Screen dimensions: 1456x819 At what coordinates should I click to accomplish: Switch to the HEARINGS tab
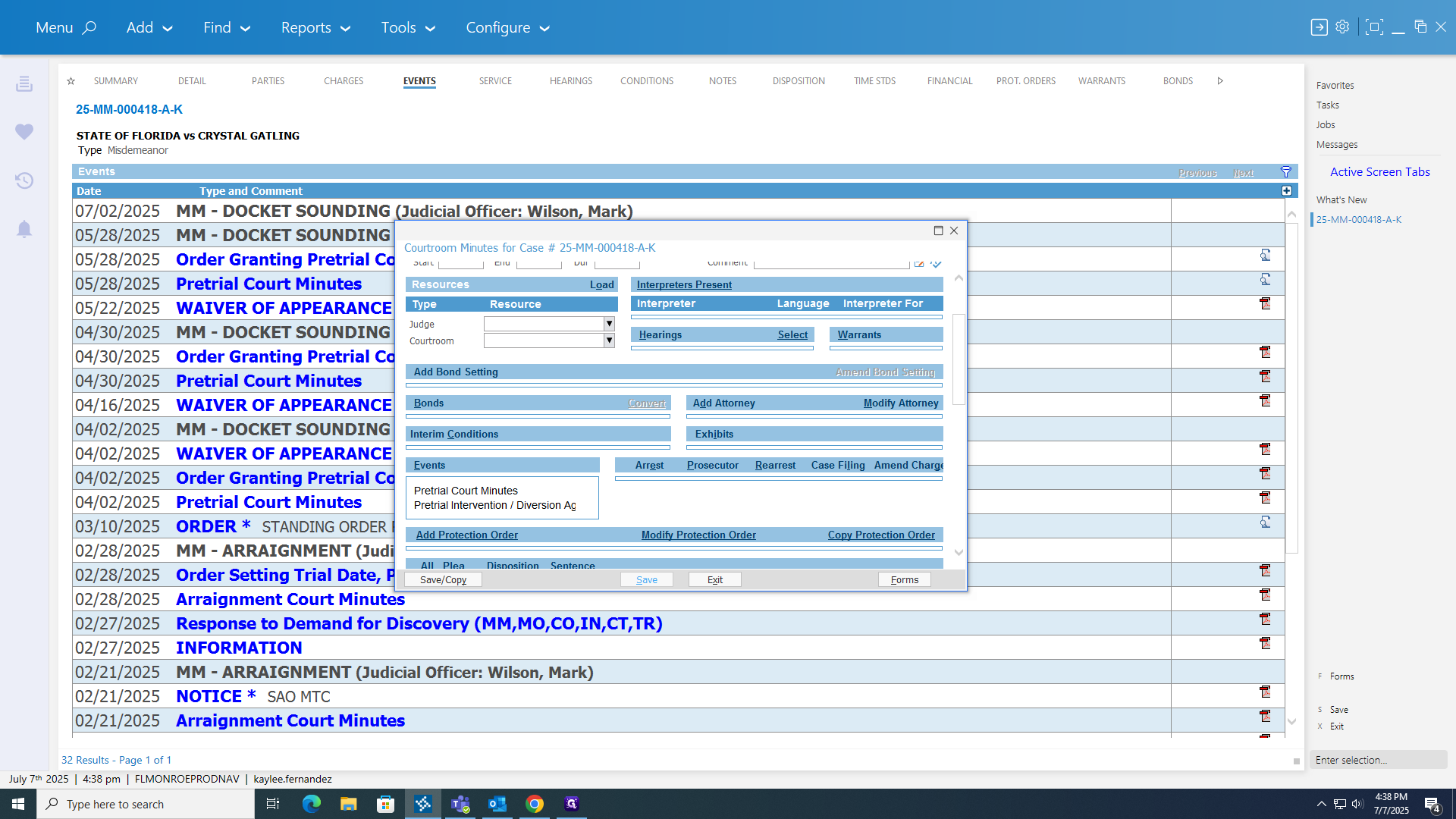[571, 81]
